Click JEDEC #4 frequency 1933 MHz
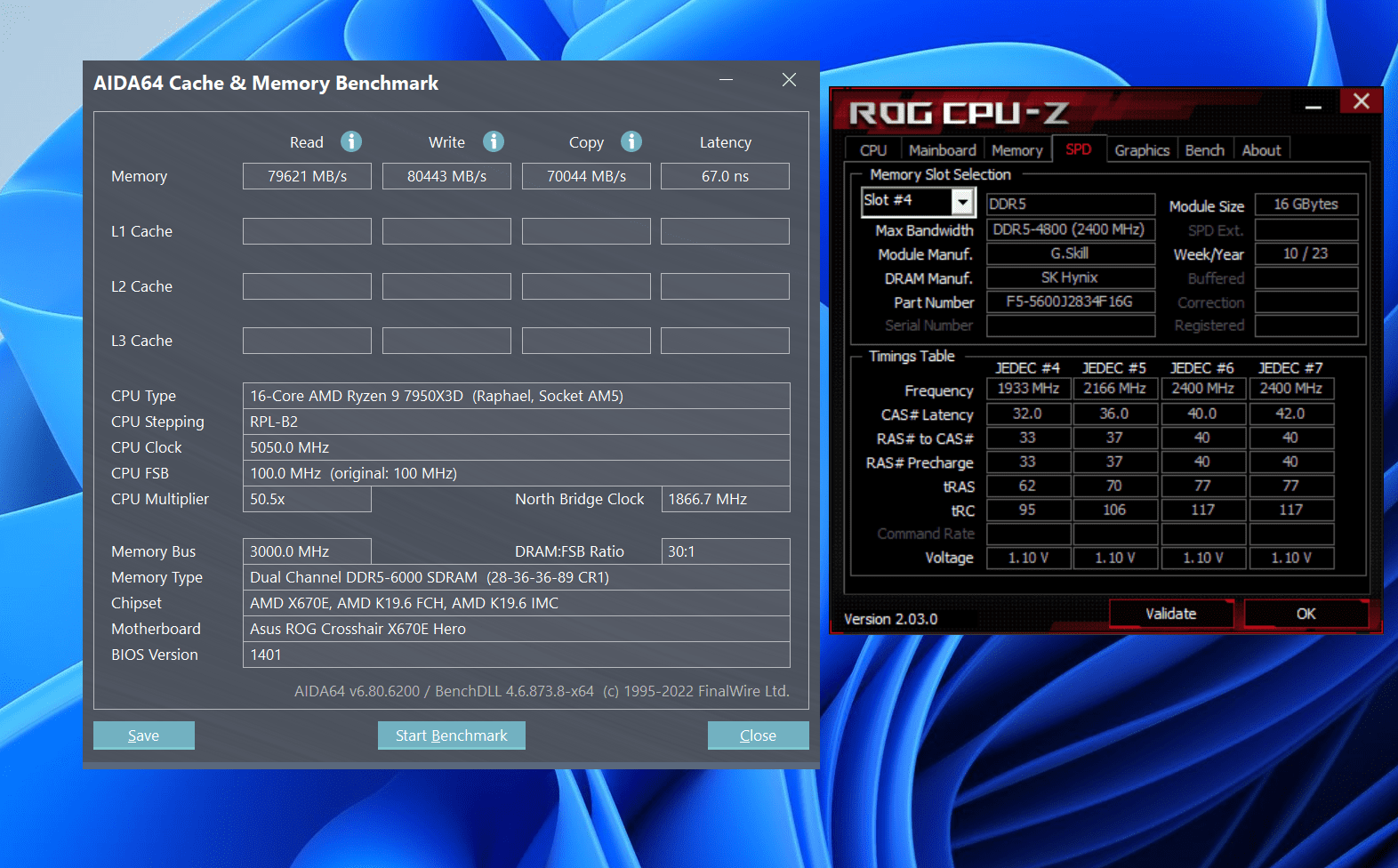The height and width of the screenshot is (868, 1398). point(1028,389)
